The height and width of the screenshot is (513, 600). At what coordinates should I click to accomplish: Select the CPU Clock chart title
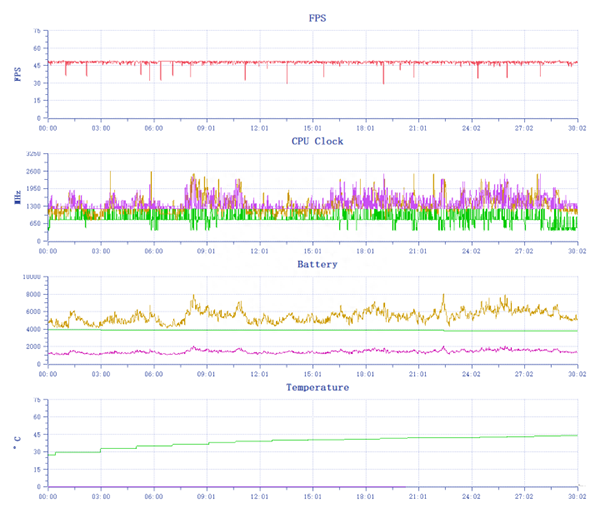point(317,141)
